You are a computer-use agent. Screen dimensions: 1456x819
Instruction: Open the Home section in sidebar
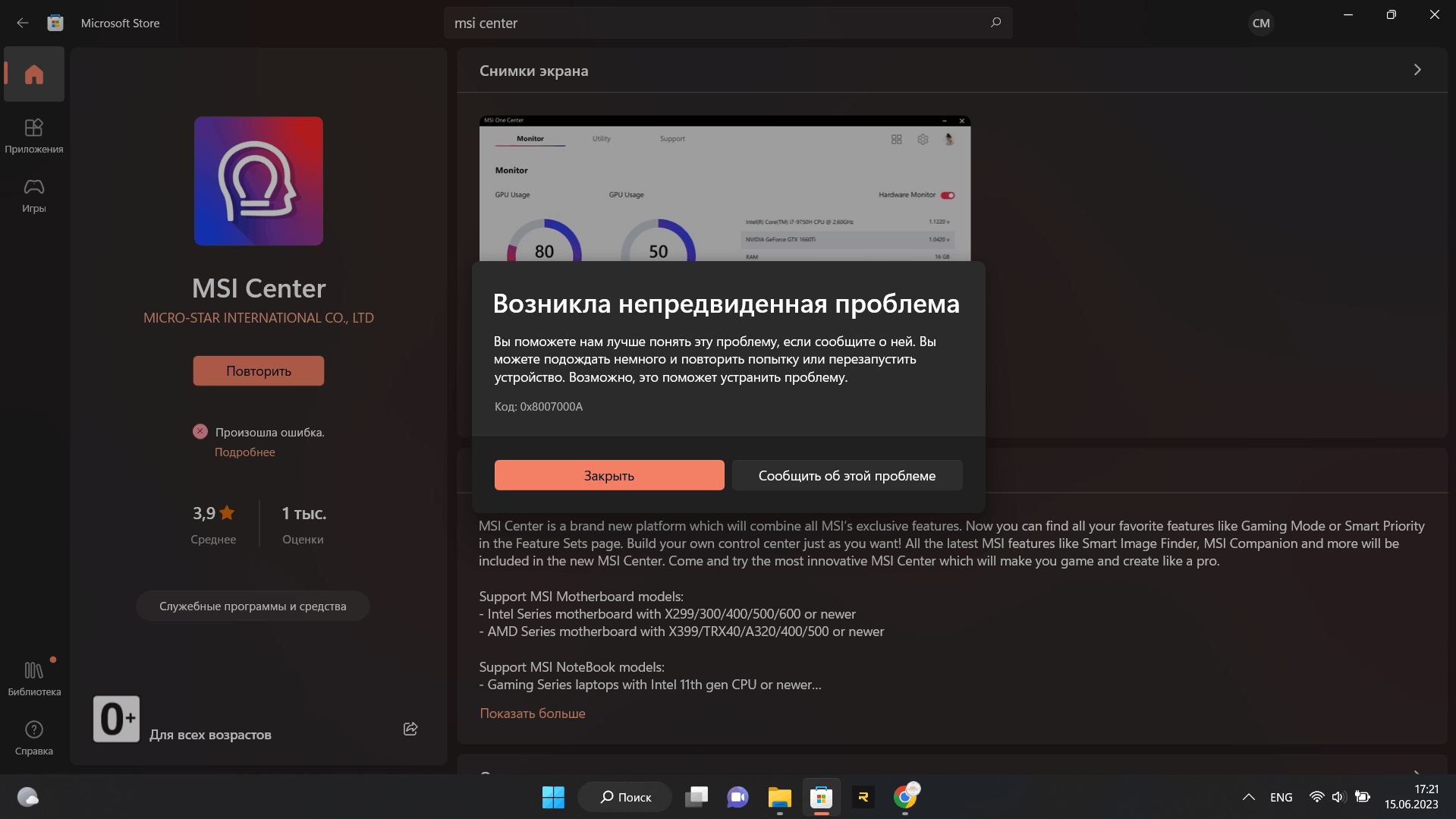point(34,74)
